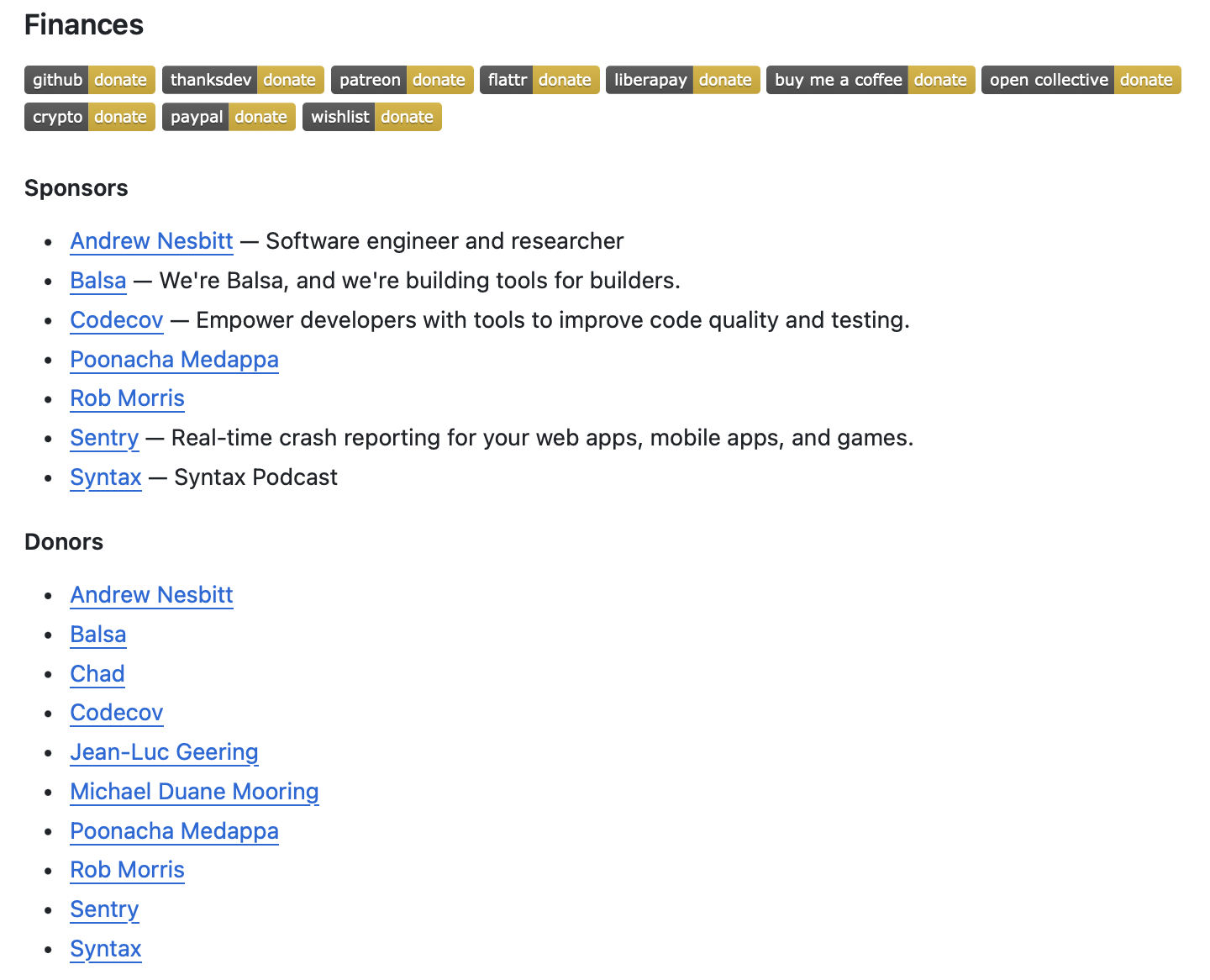Image resolution: width=1210 pixels, height=980 pixels.
Task: Open Rob Morris link under Sponsors
Action: 128,398
